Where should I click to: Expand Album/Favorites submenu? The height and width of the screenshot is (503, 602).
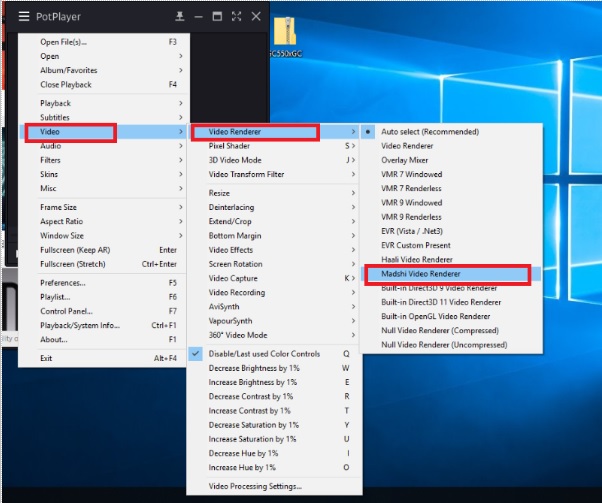104,70
